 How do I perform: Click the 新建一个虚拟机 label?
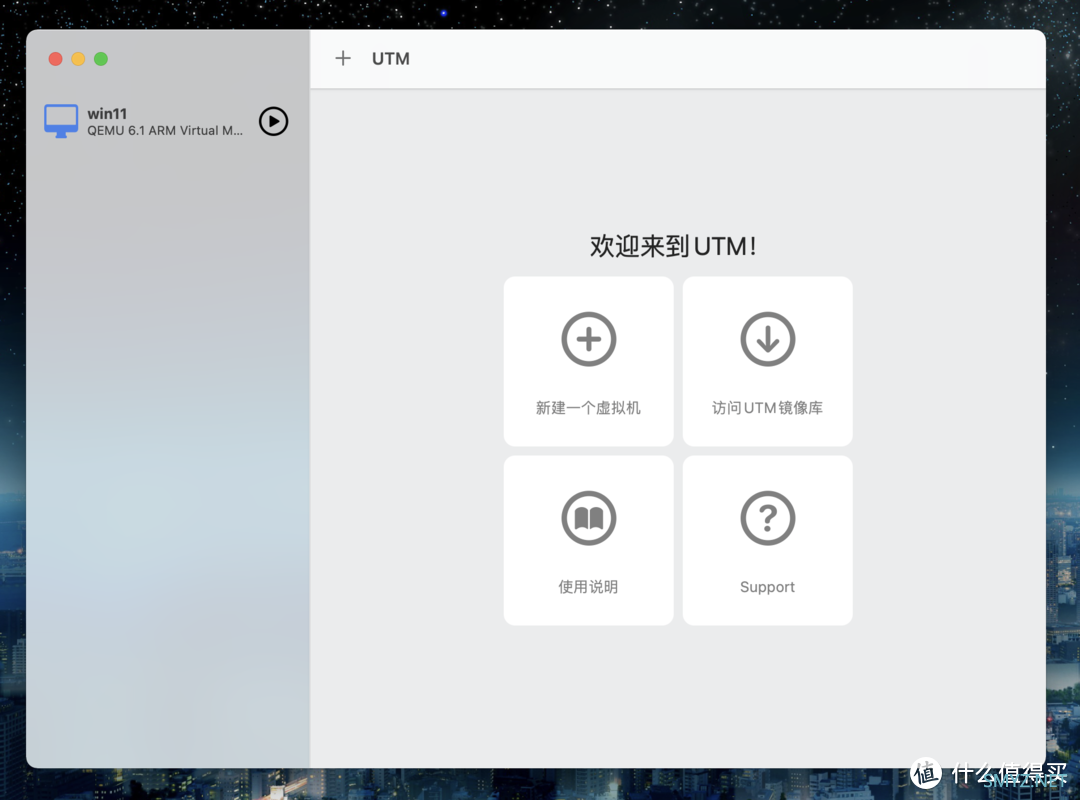pyautogui.click(x=588, y=408)
